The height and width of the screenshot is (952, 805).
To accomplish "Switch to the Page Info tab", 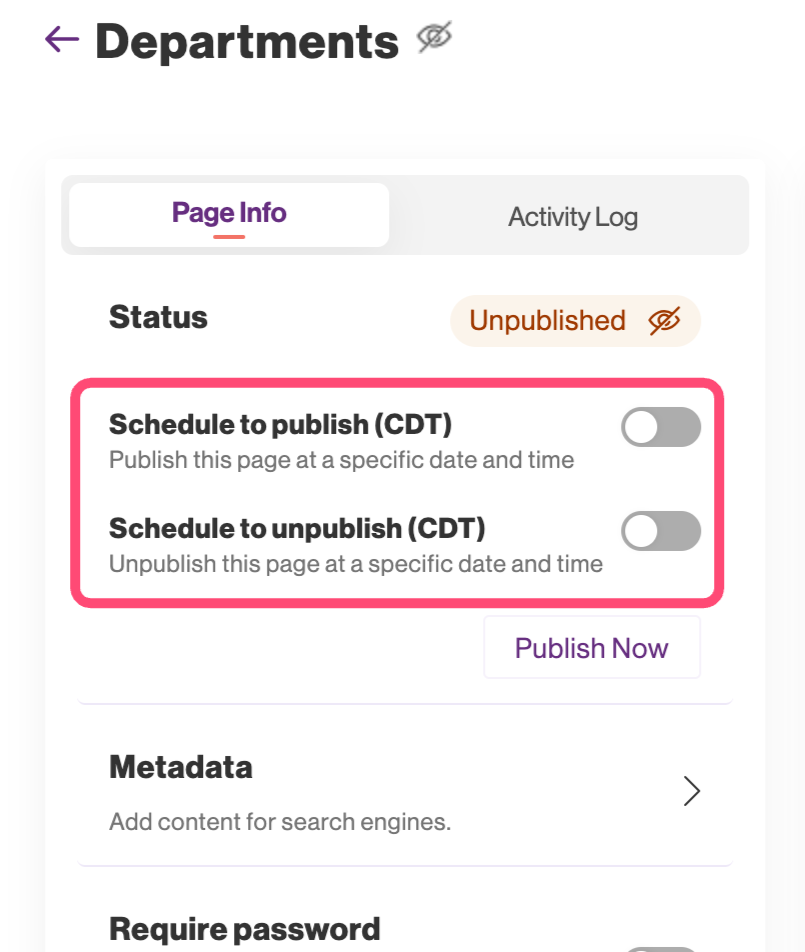I will coord(229,214).
